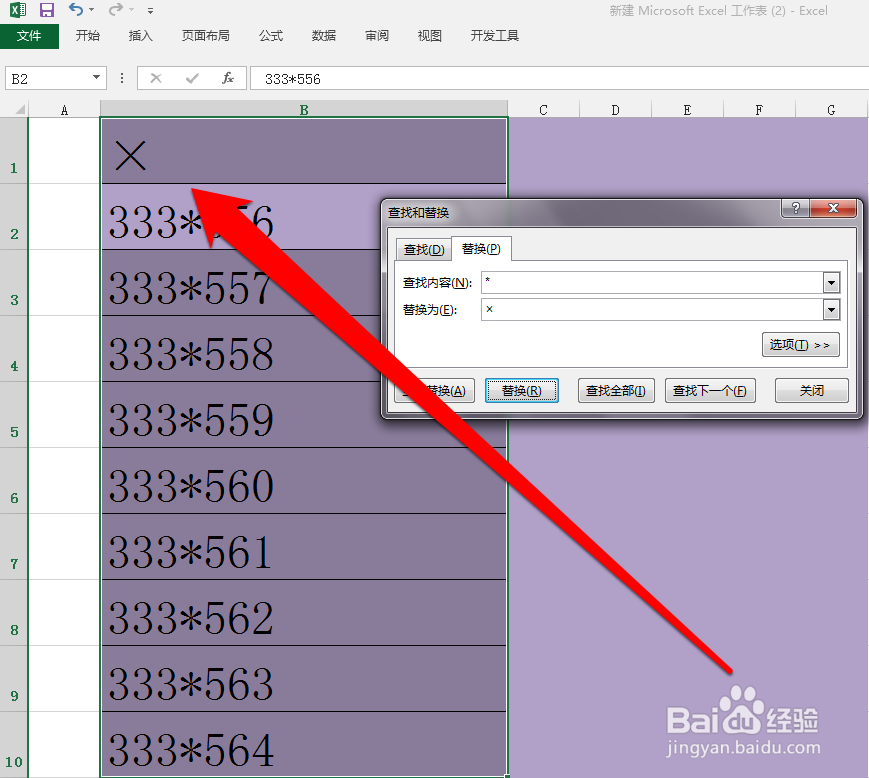Click the 选项(T) >> button
869x778 pixels.
800,345
